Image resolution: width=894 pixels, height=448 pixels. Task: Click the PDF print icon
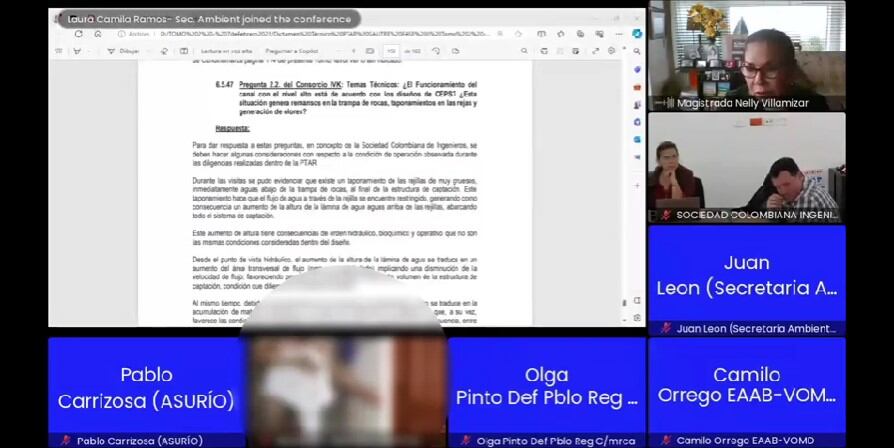544,51
